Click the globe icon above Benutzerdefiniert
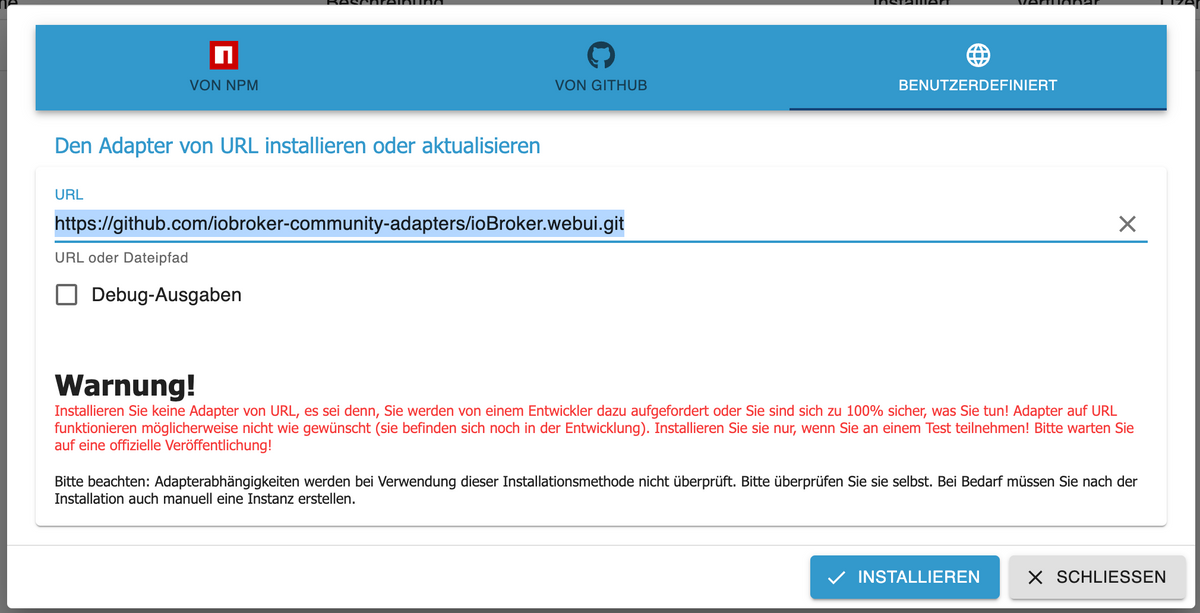 point(977,54)
